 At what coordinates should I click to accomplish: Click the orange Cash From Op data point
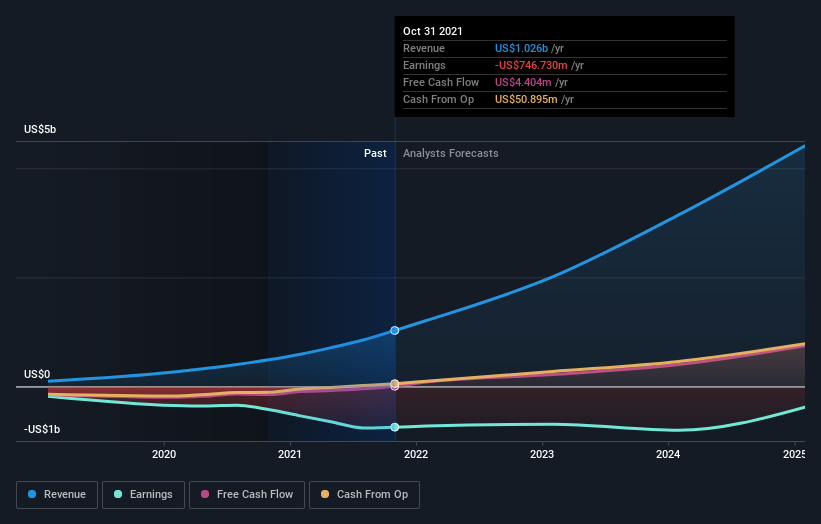pyautogui.click(x=395, y=384)
